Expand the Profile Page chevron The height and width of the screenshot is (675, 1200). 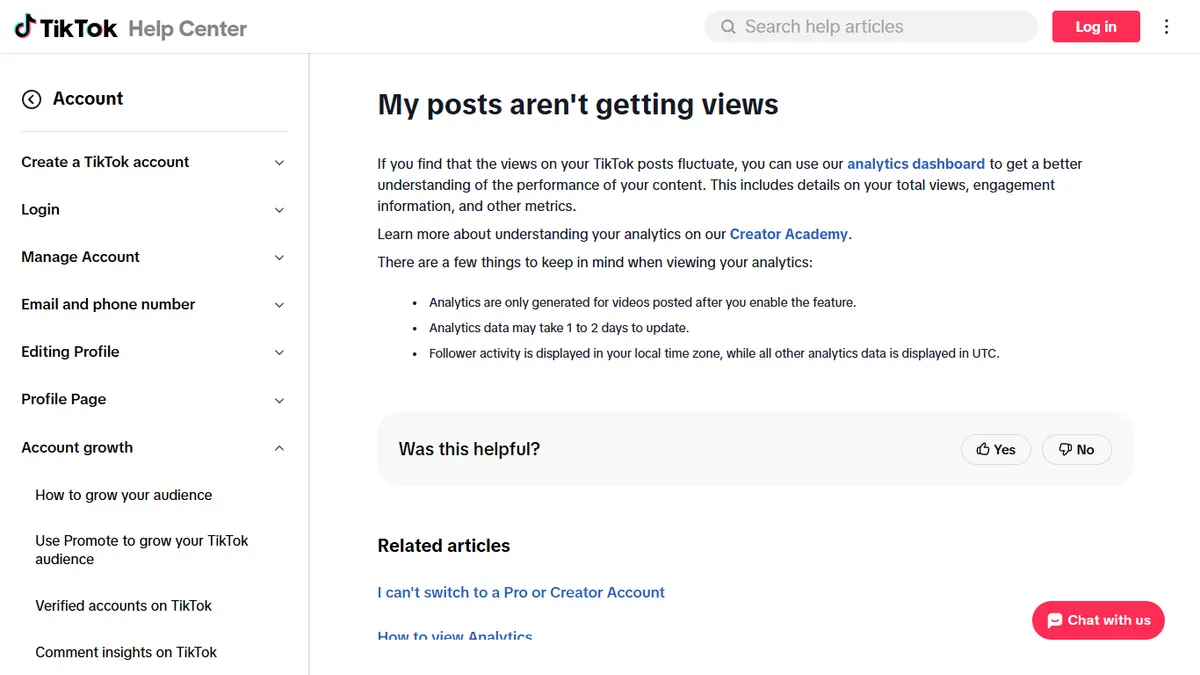[279, 400]
